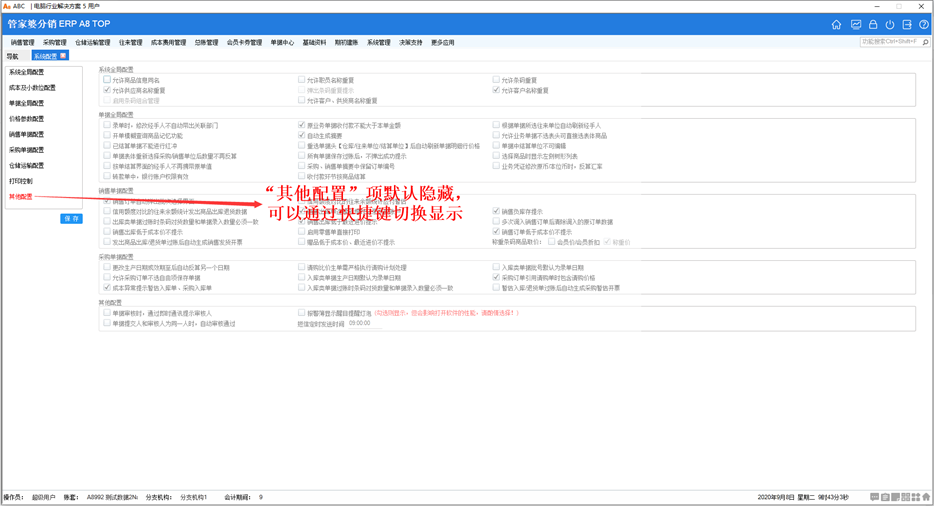Screen dimensions: 934x506
Task: Uncheck 允许客户名称重复 checkbox
Action: pyautogui.click(x=496, y=90)
